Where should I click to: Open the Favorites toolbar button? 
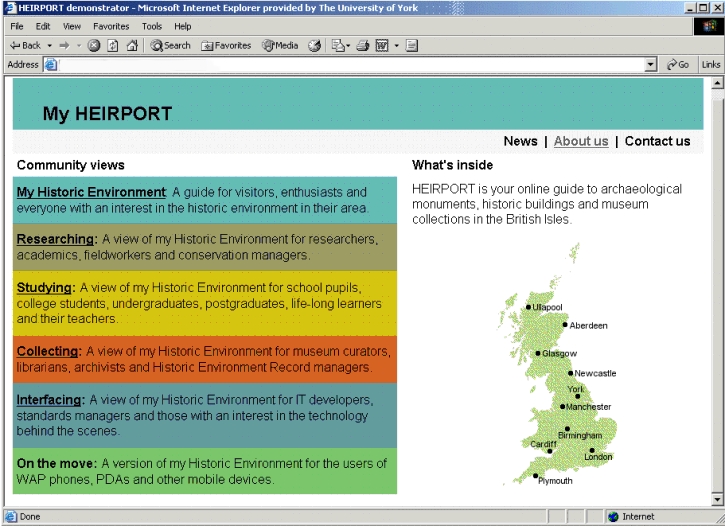click(x=226, y=45)
